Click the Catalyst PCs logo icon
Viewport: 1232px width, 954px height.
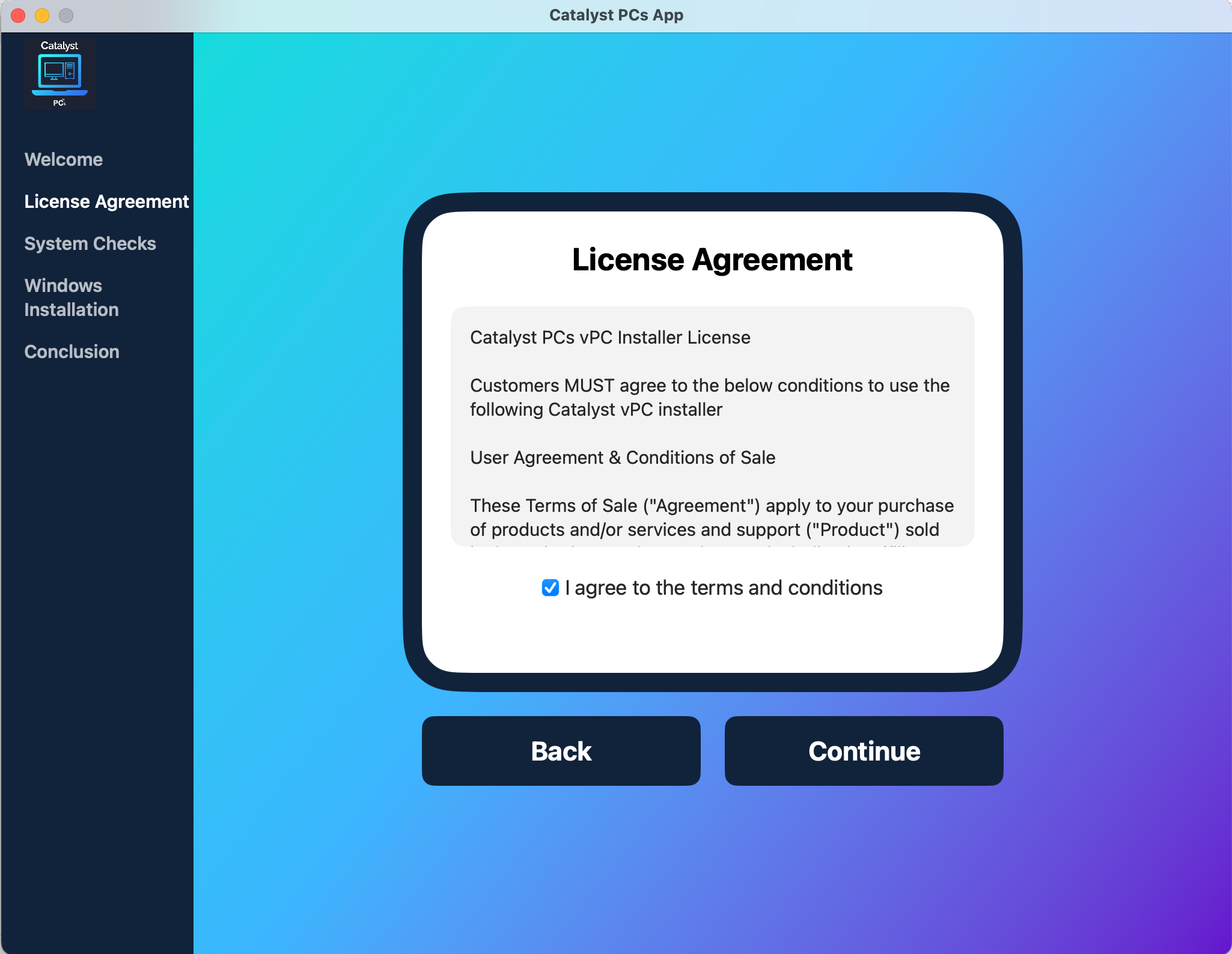tap(59, 73)
